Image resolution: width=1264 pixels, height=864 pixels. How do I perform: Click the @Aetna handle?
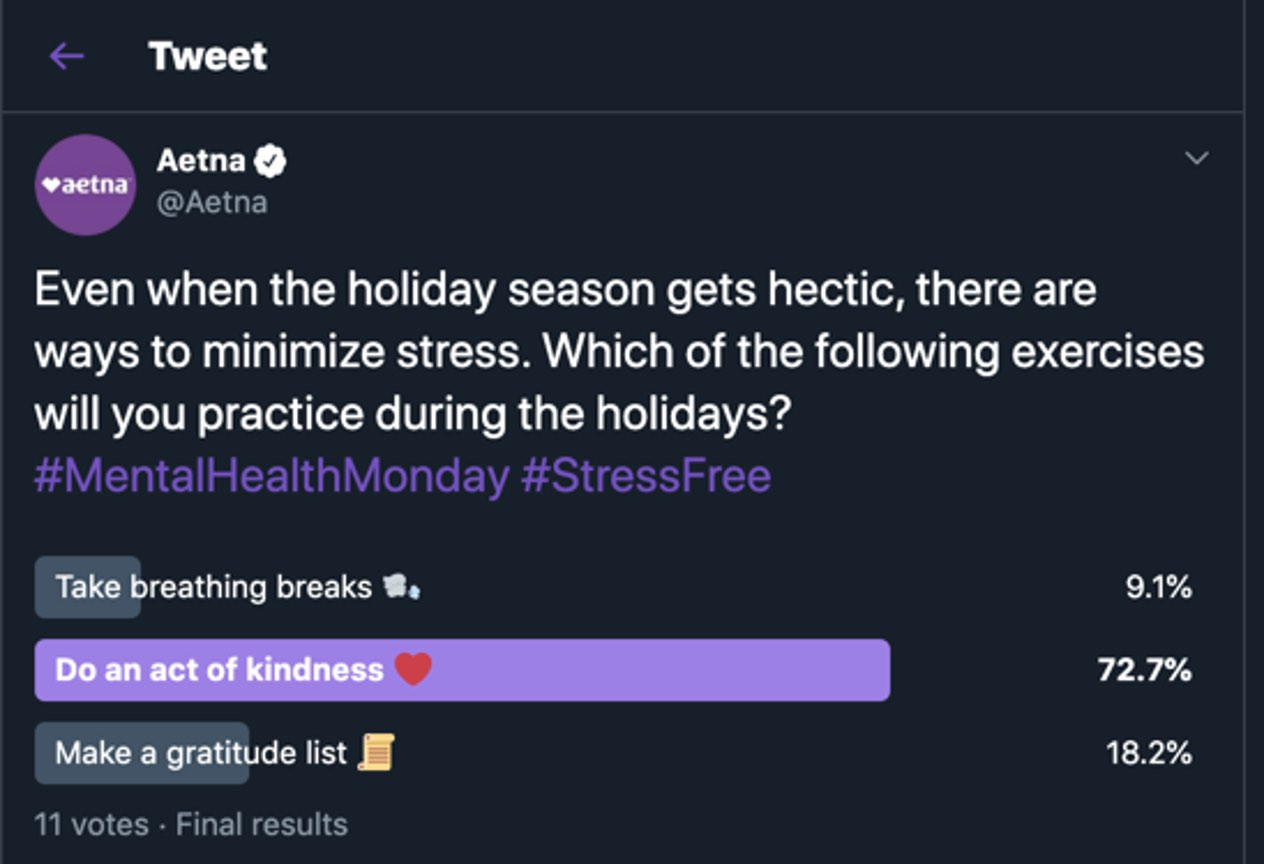click(x=212, y=202)
